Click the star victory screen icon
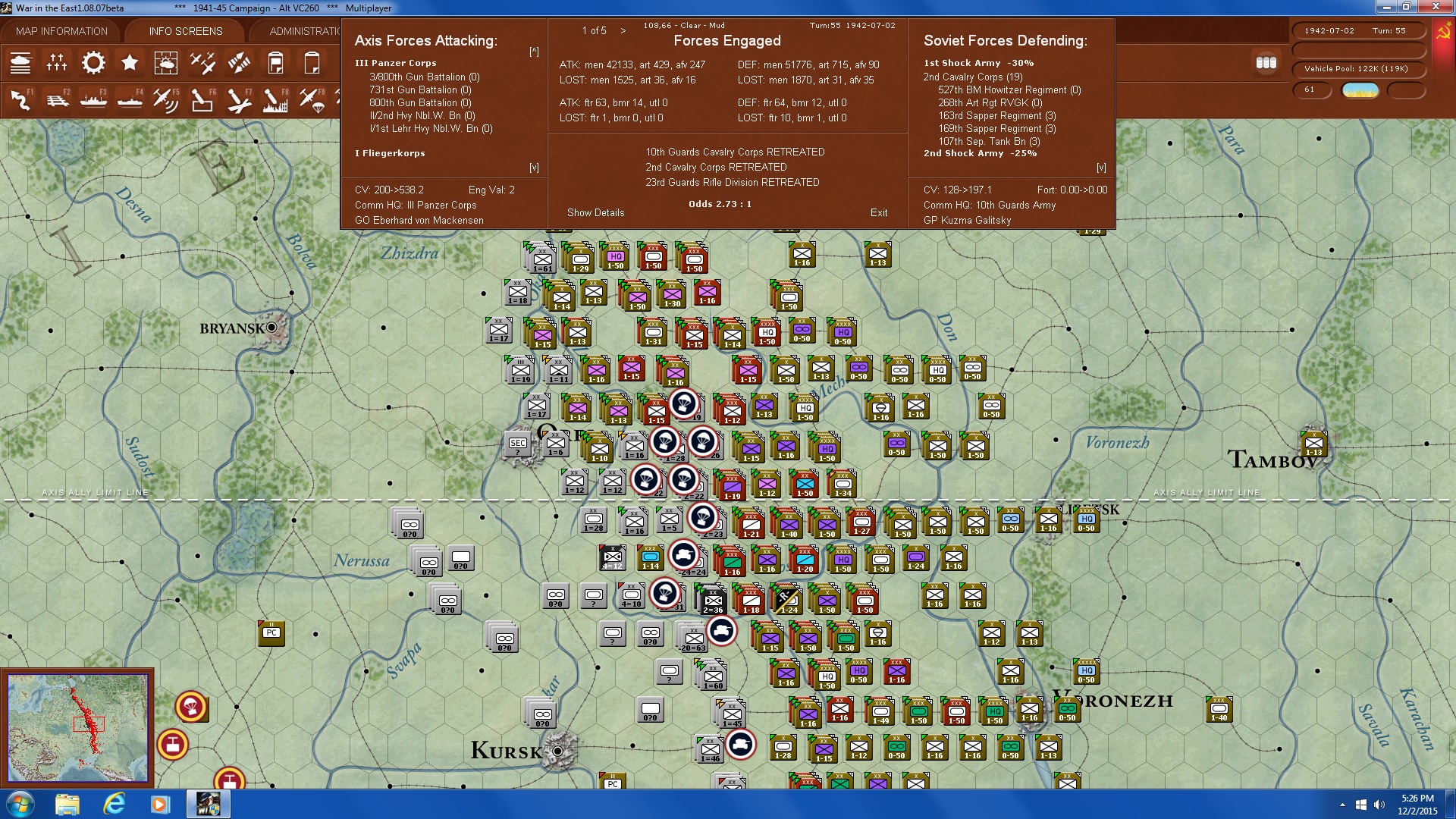This screenshot has height=819, width=1456. click(130, 63)
